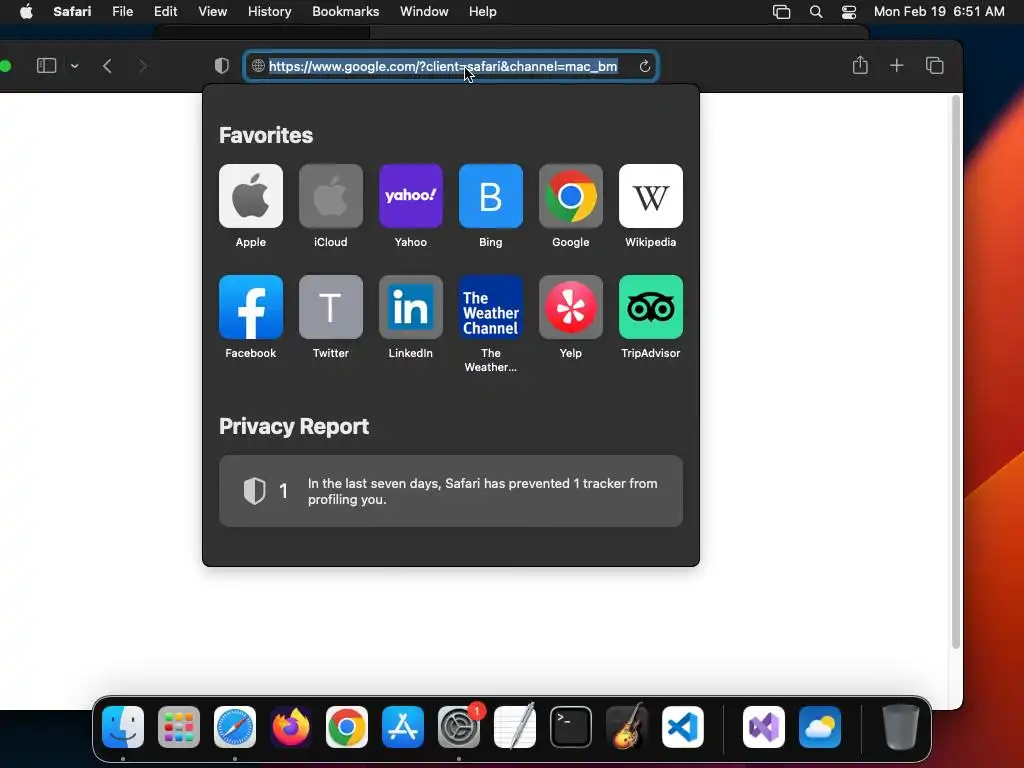The image size is (1024, 768).
Task: Open the Apple menu
Action: tap(26, 11)
